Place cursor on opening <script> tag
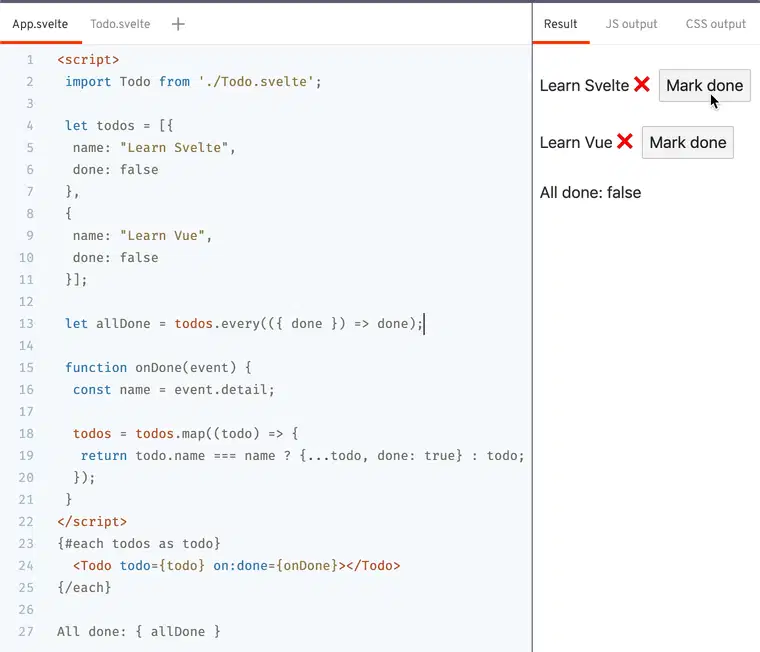This screenshot has height=652, width=760. [88, 60]
